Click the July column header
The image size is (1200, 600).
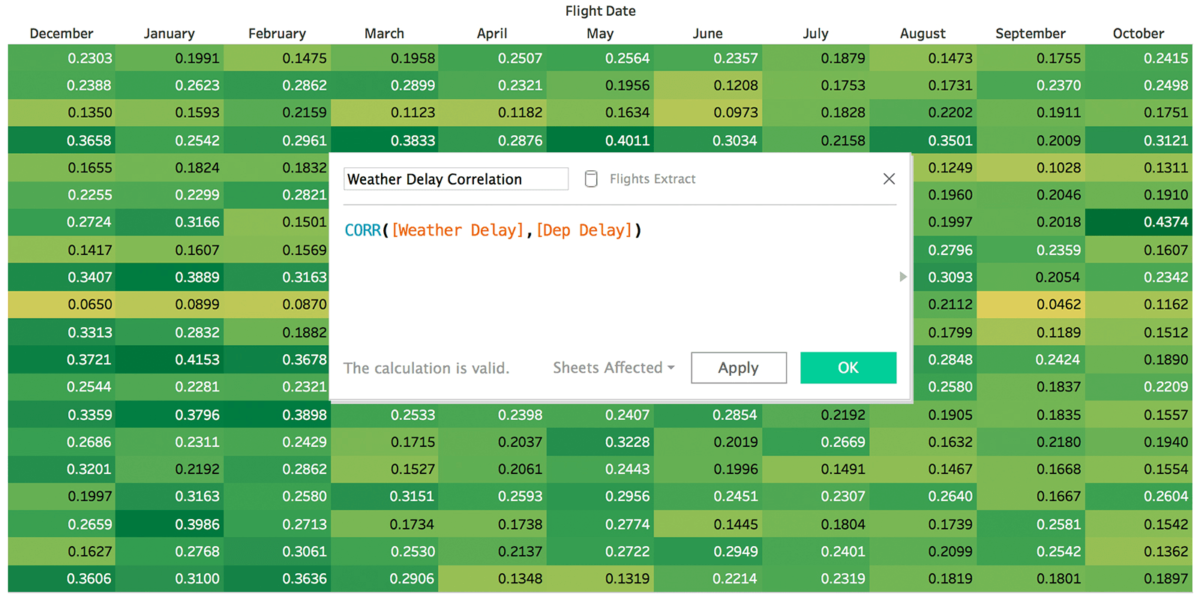tap(816, 33)
